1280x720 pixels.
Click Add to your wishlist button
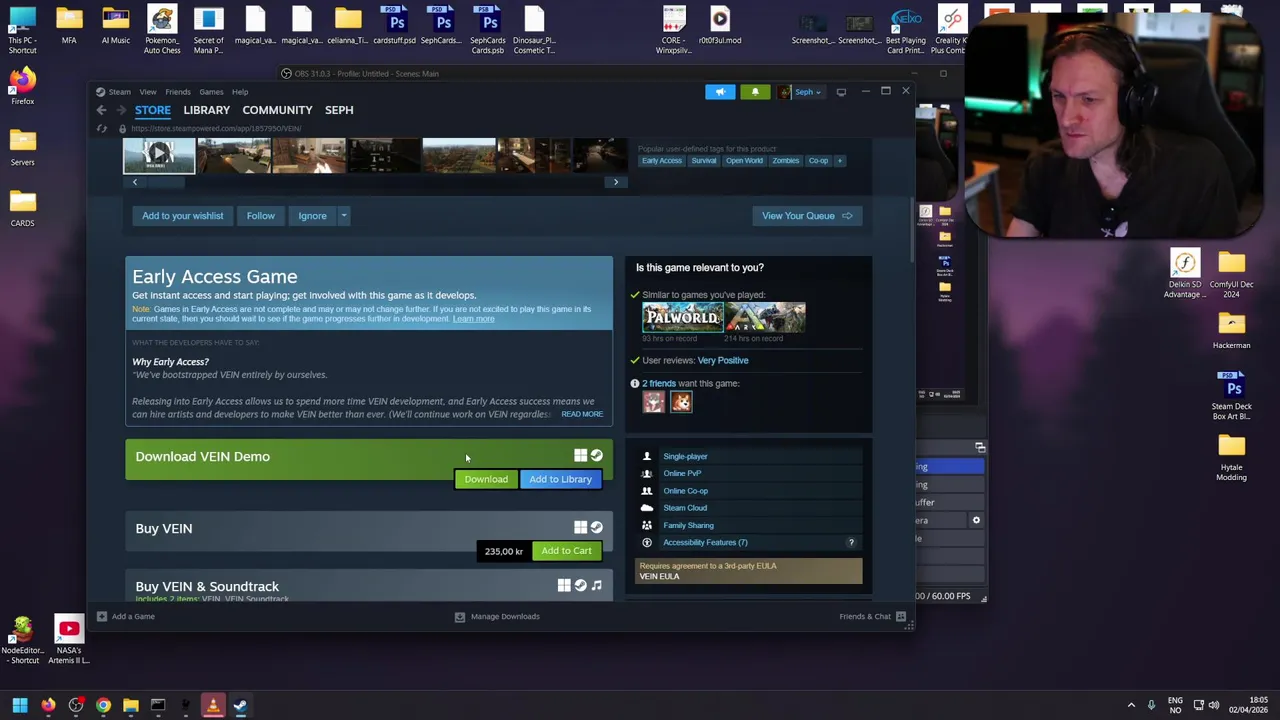183,216
